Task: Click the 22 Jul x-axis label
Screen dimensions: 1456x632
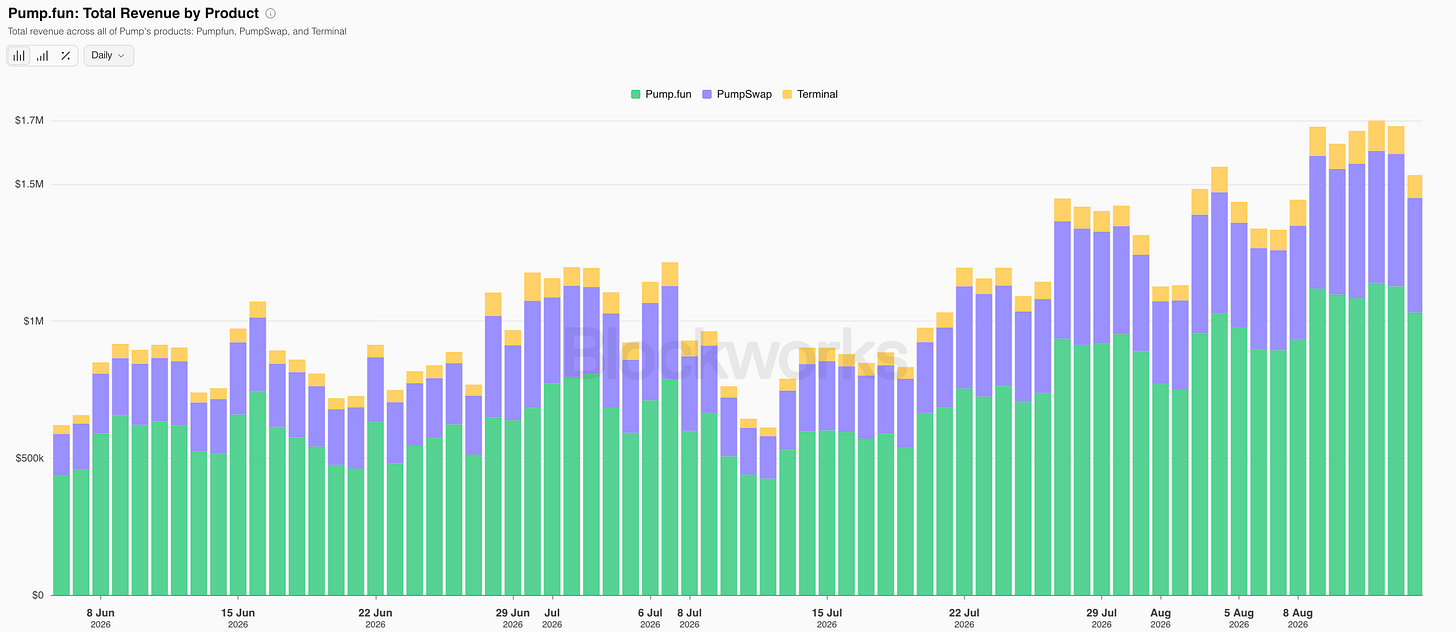Action: pyautogui.click(x=963, y=618)
